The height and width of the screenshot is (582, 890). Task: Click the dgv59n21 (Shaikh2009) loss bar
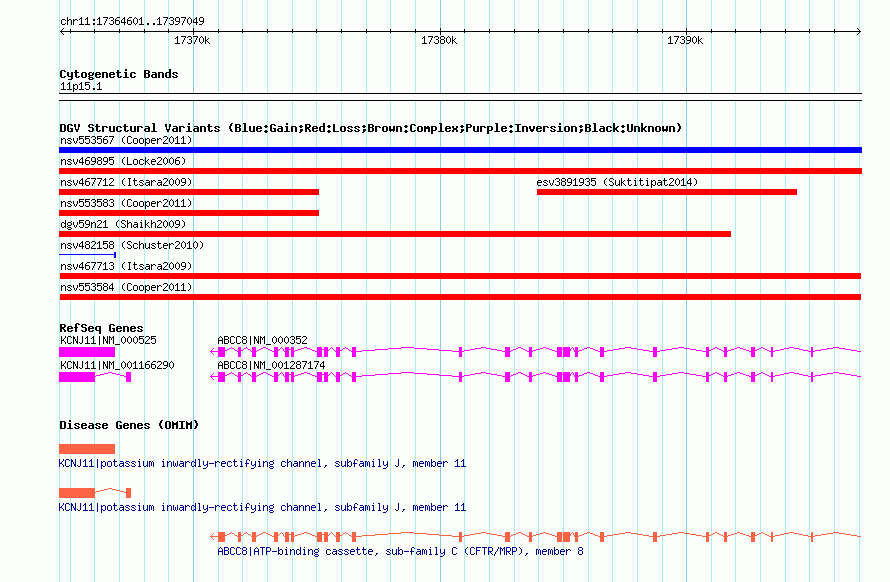point(395,234)
